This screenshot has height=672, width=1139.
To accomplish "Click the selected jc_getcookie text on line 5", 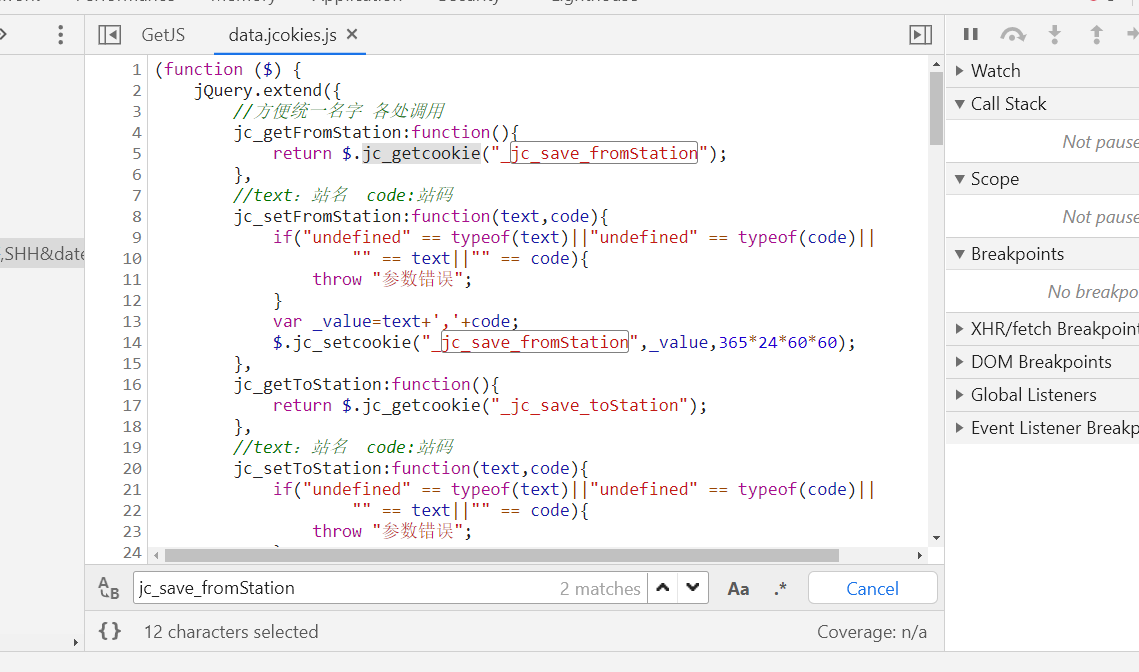I will (x=421, y=153).
